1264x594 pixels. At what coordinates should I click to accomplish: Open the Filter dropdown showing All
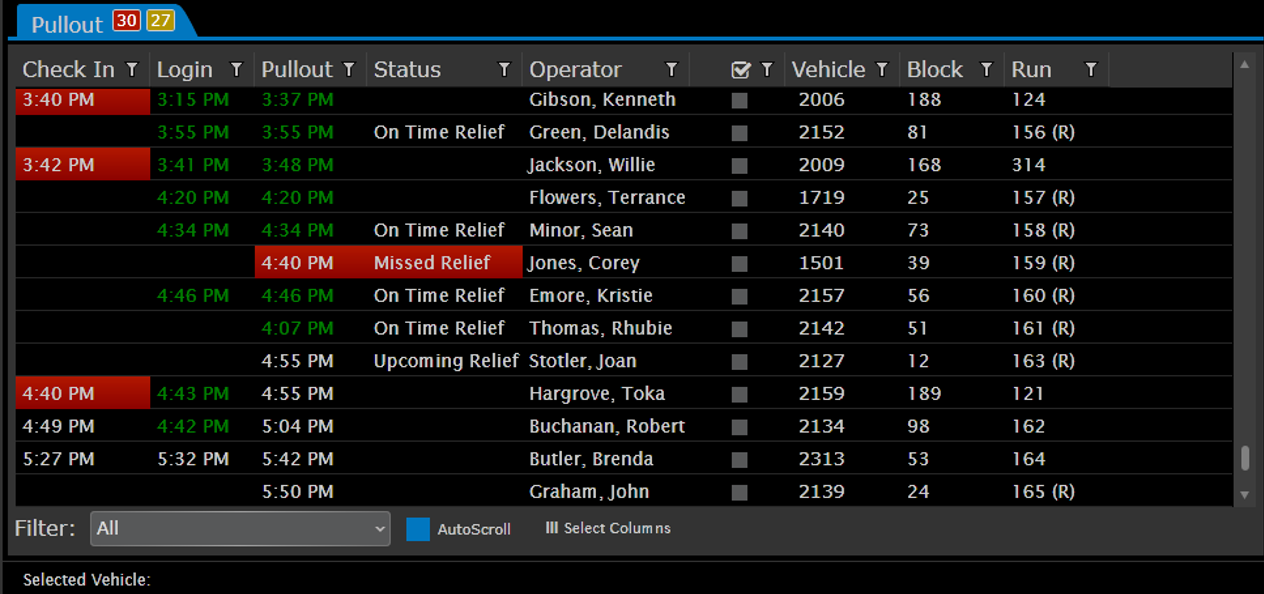tap(240, 528)
